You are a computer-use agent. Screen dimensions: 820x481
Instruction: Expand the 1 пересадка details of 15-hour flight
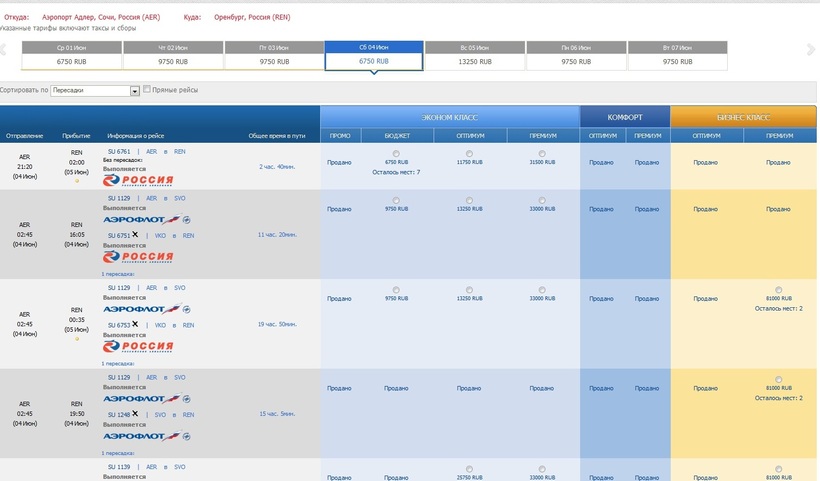pos(117,450)
